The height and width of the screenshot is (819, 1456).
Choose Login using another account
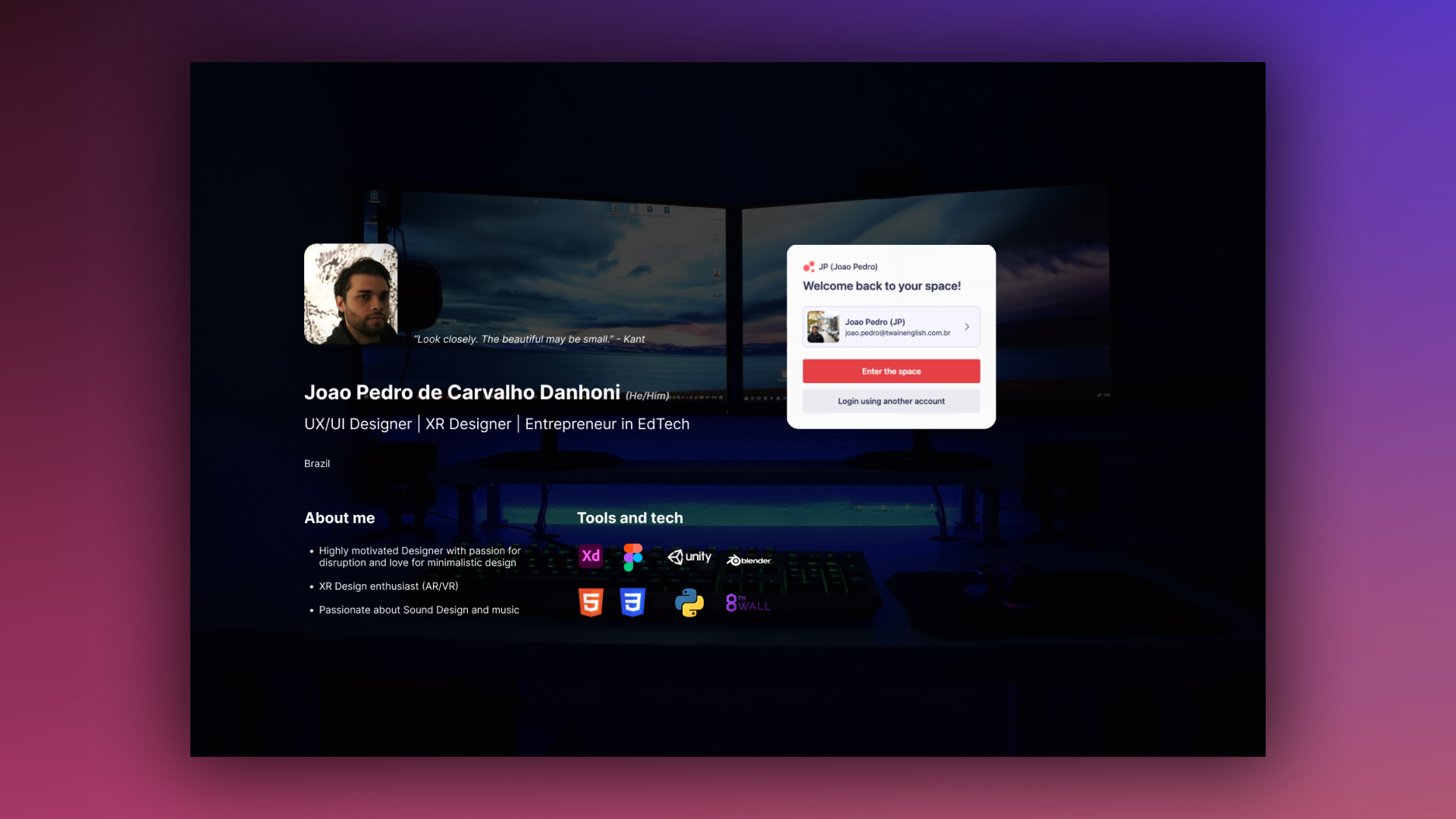891,401
